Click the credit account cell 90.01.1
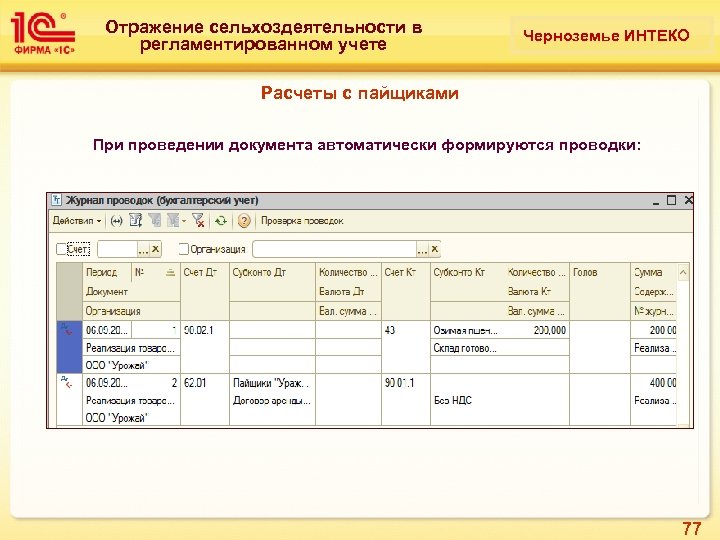 coord(405,382)
